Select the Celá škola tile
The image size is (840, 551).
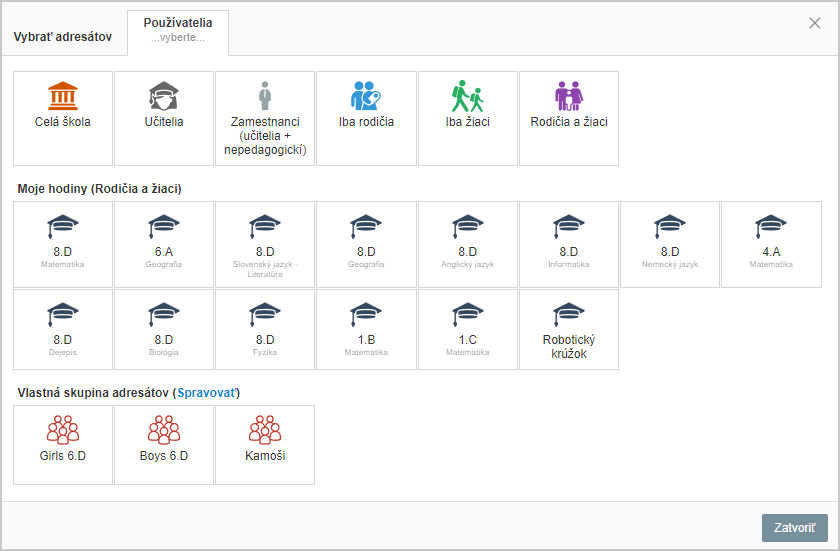click(x=63, y=118)
